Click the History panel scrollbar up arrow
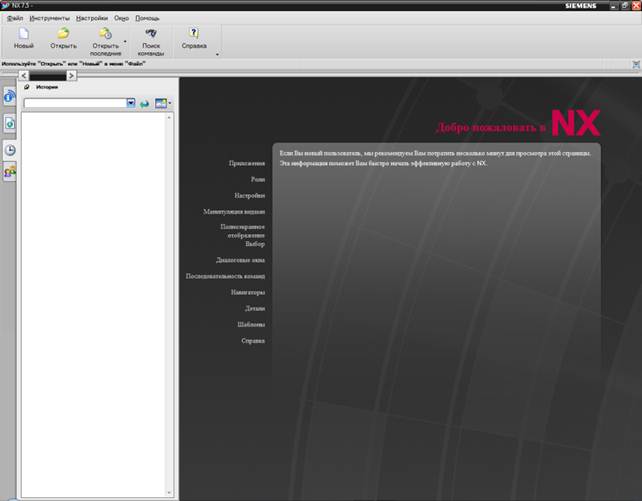The height and width of the screenshot is (501, 642). coord(169,117)
